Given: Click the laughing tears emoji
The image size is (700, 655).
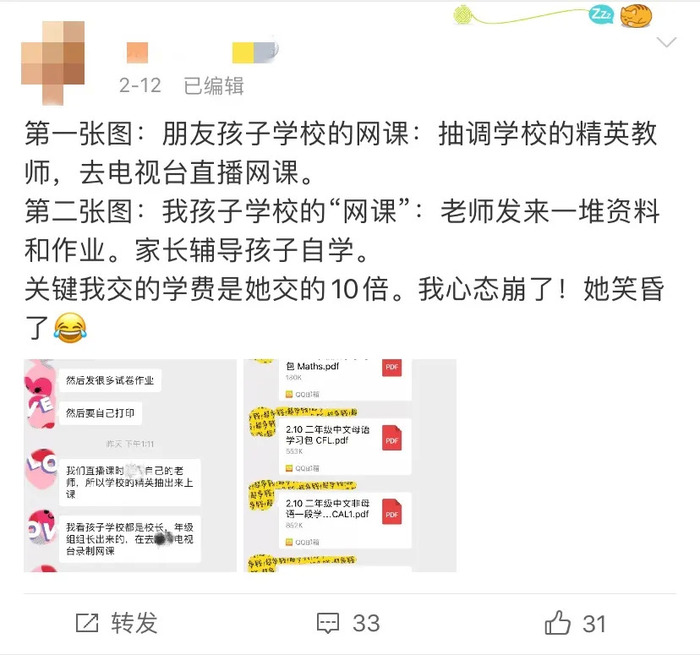Looking at the screenshot, I should click(70, 328).
